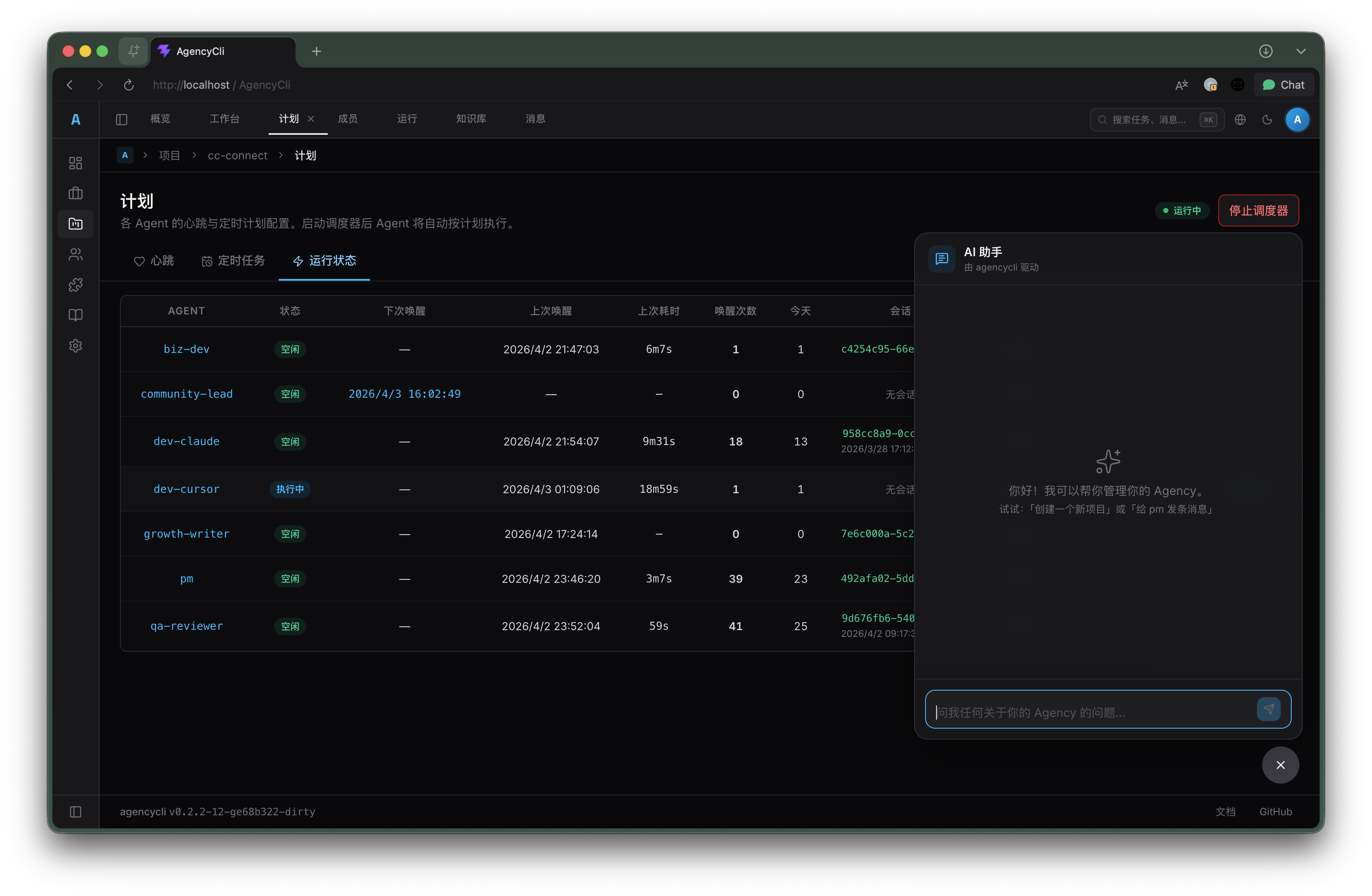Click the 项目 breadcrumb item

(x=169, y=156)
